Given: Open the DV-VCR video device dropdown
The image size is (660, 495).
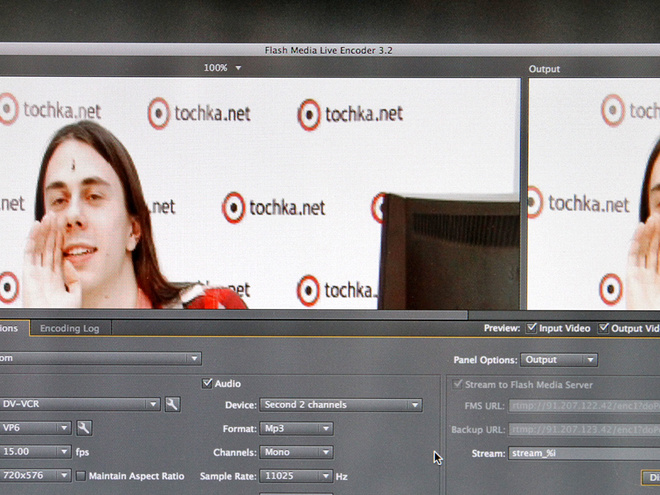Looking at the screenshot, I should (x=80, y=404).
